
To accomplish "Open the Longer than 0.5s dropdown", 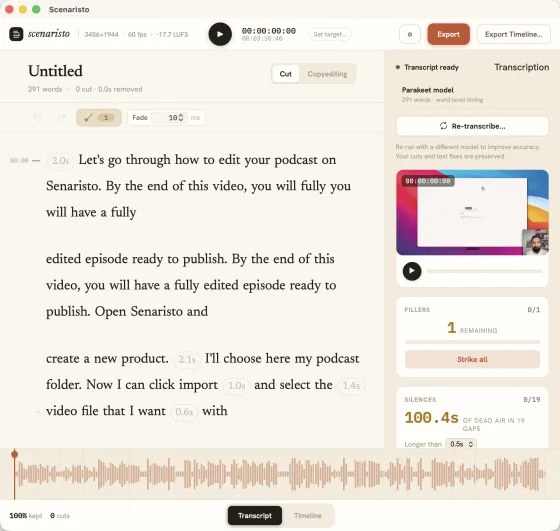I will [x=461, y=444].
